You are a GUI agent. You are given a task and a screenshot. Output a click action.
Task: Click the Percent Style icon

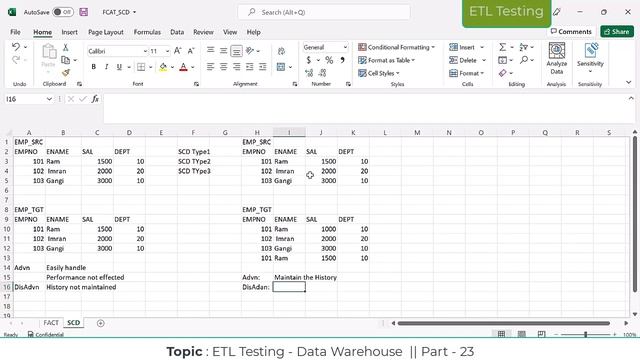click(329, 60)
